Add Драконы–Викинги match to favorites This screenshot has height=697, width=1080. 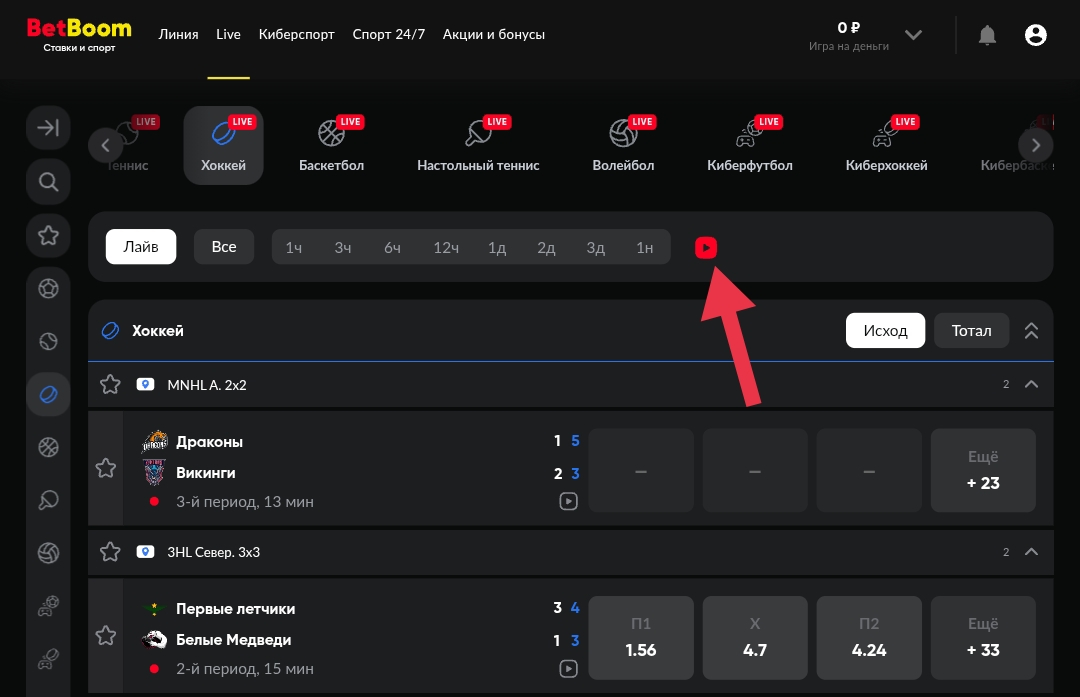(x=105, y=468)
